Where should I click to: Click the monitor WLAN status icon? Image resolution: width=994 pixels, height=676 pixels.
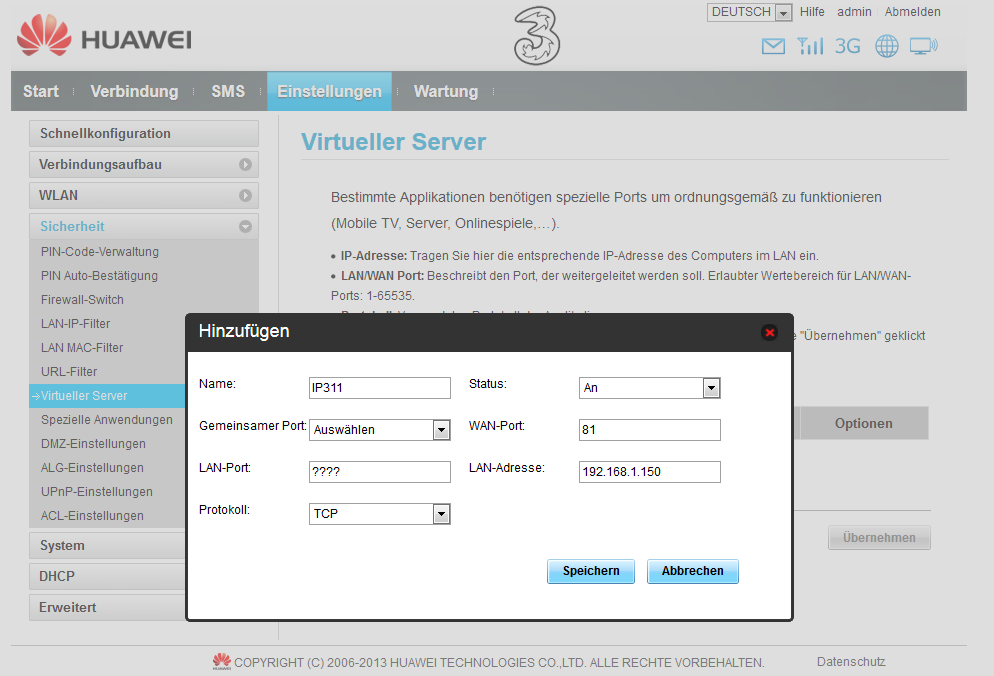[x=923, y=46]
